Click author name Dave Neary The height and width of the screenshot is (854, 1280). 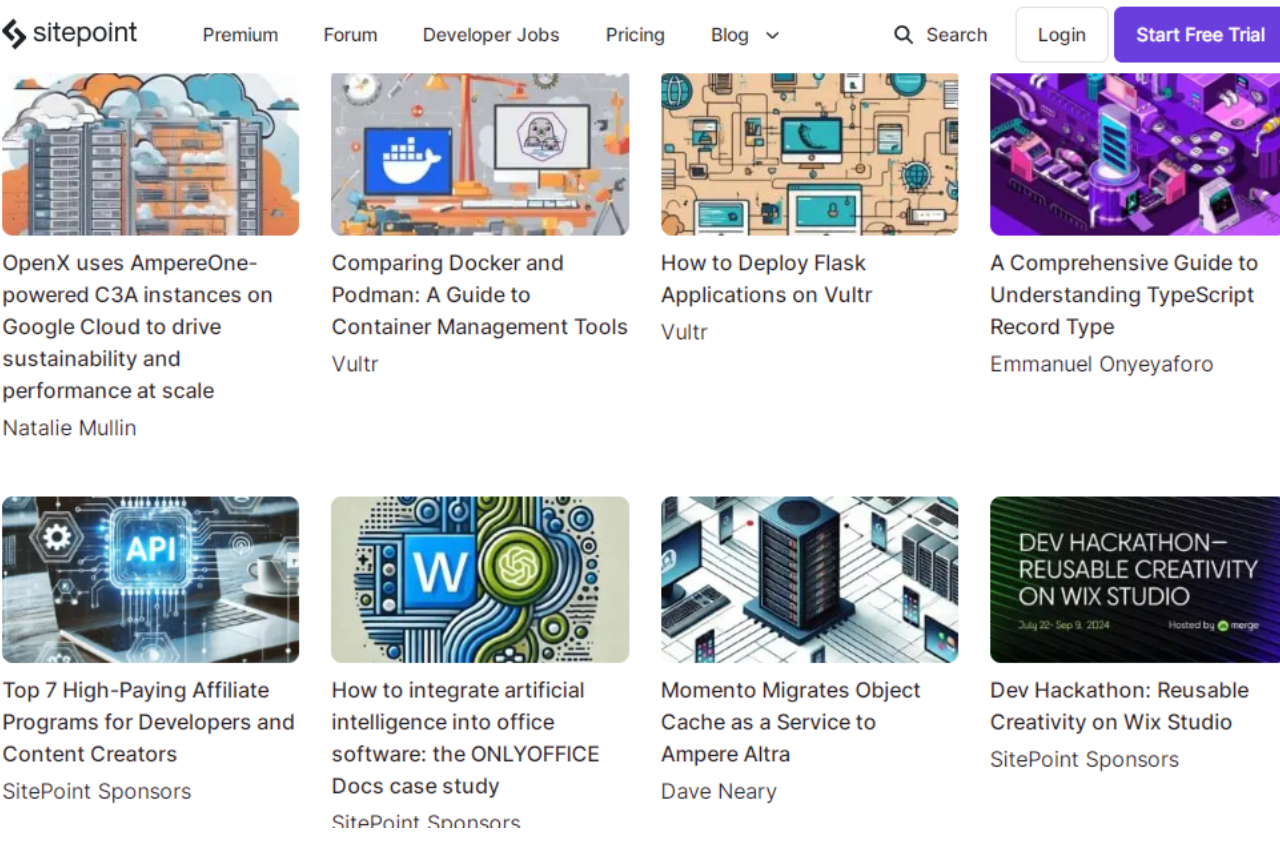tap(719, 791)
